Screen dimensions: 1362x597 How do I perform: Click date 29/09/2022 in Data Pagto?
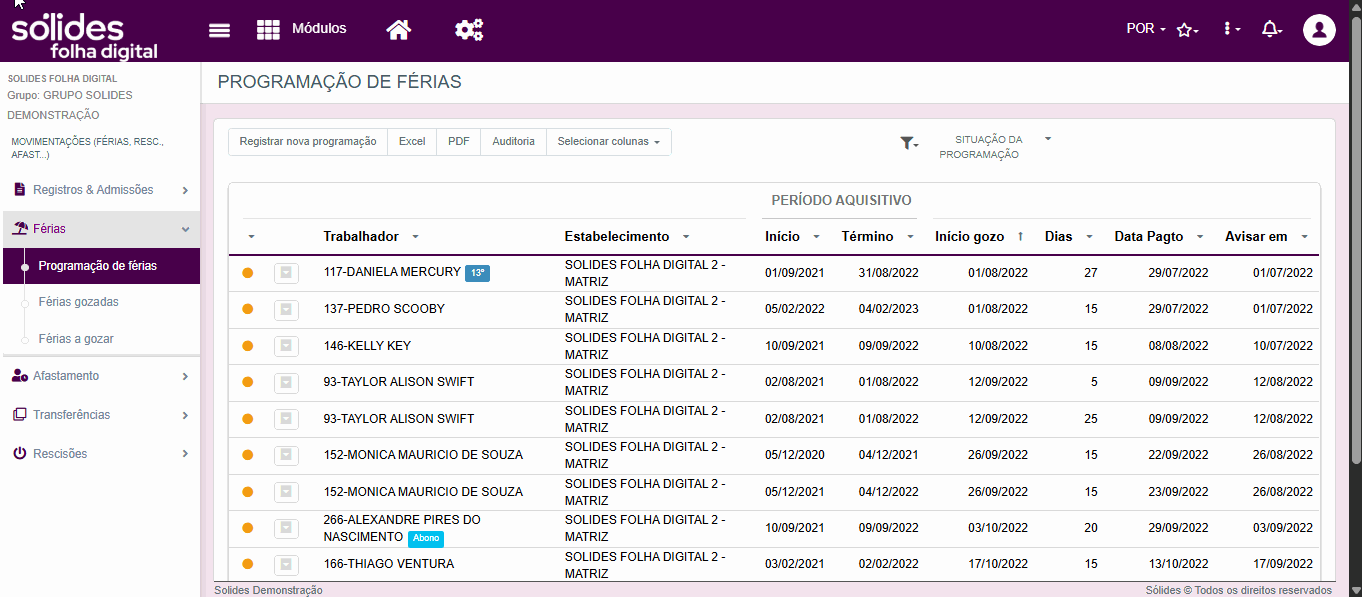(x=1179, y=528)
